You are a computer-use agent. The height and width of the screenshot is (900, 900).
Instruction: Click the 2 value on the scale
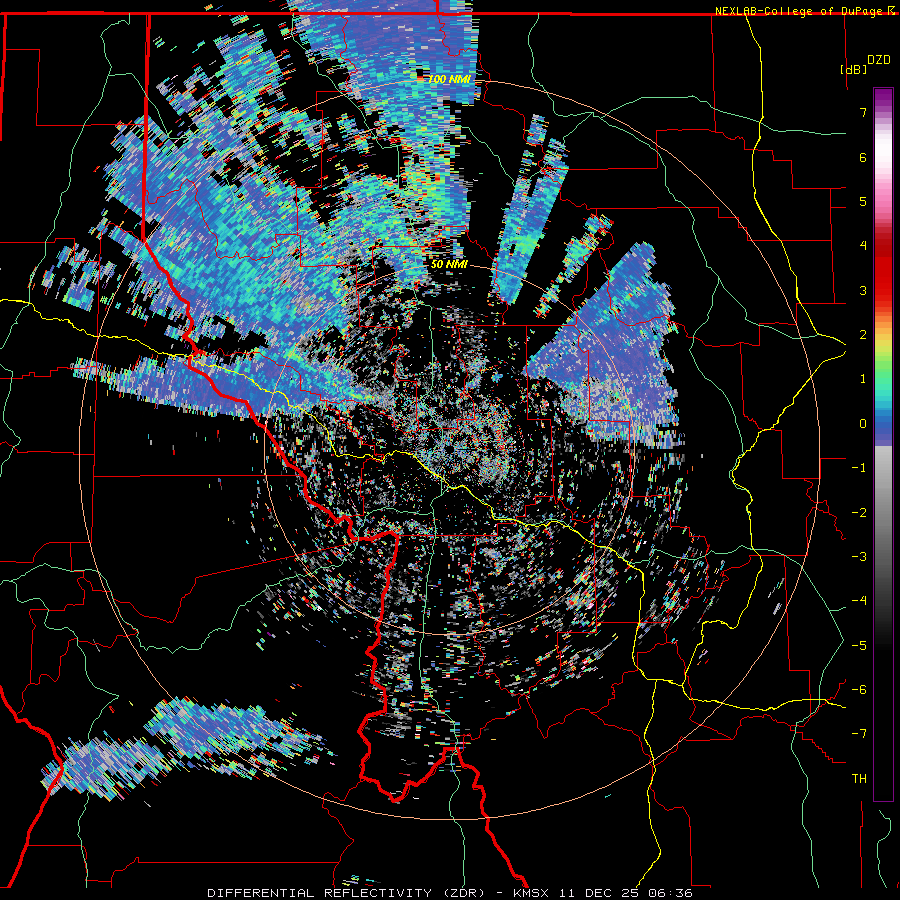[862, 334]
